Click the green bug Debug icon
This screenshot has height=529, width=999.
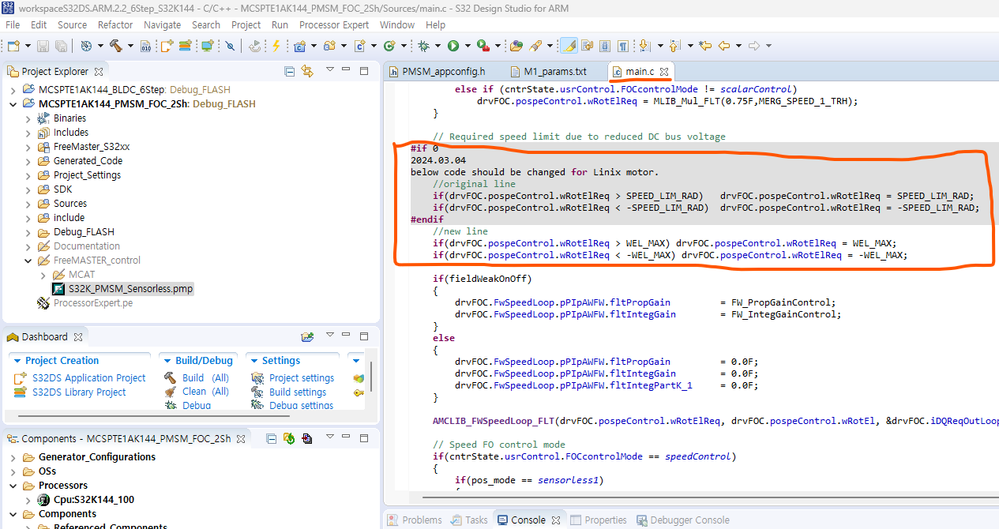[x=424, y=46]
